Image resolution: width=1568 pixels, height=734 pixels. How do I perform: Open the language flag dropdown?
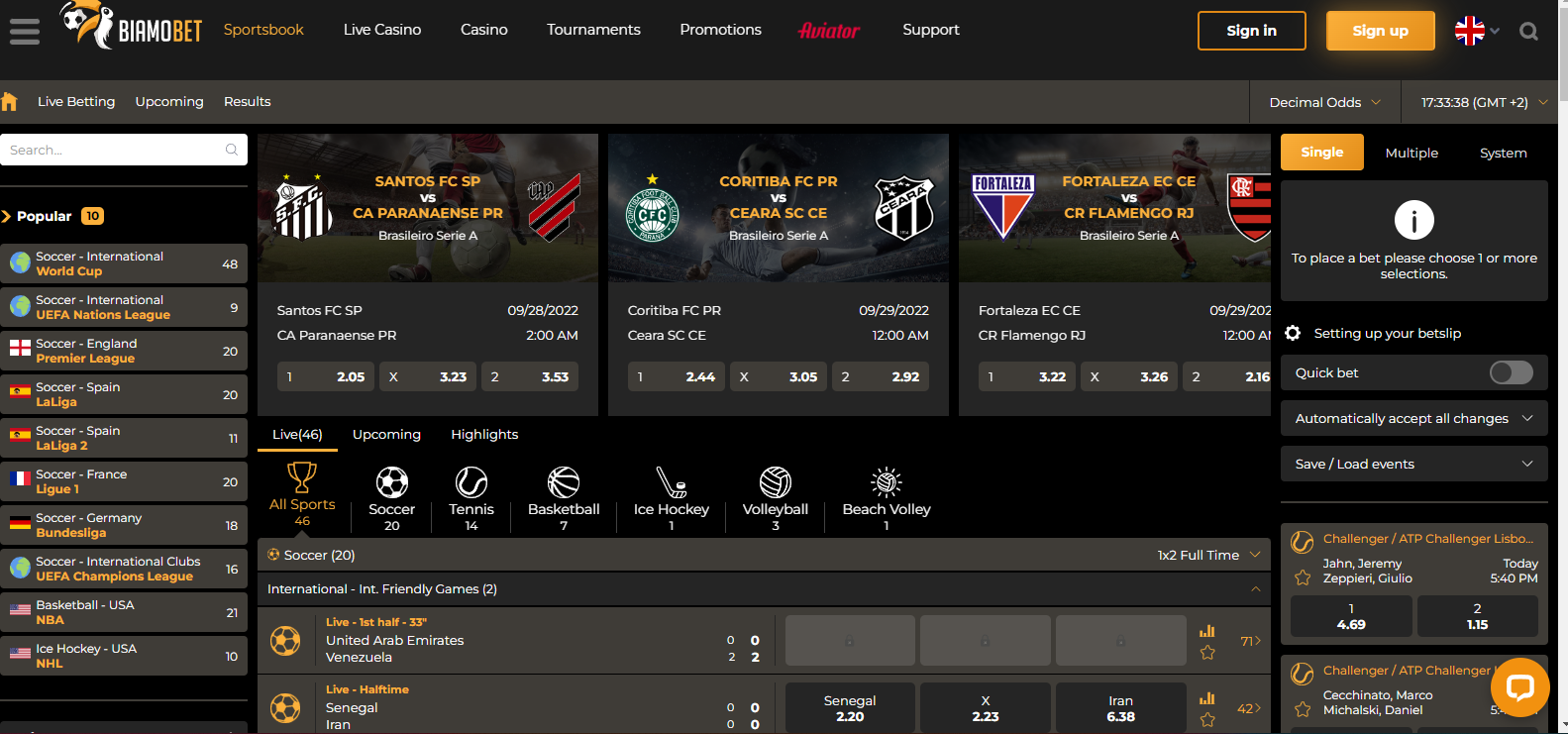pyautogui.click(x=1477, y=31)
